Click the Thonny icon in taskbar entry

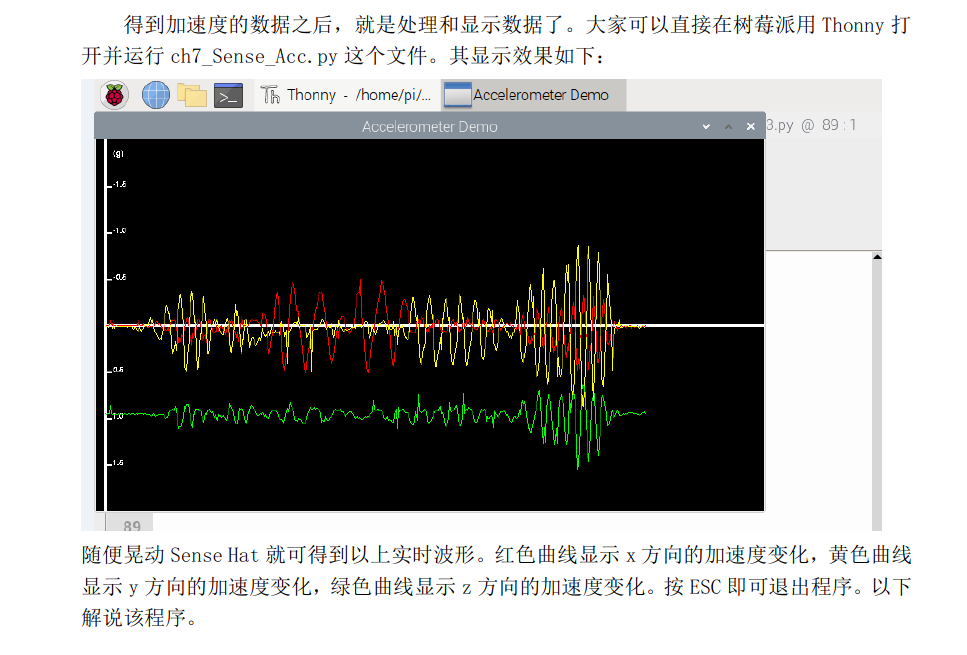270,95
